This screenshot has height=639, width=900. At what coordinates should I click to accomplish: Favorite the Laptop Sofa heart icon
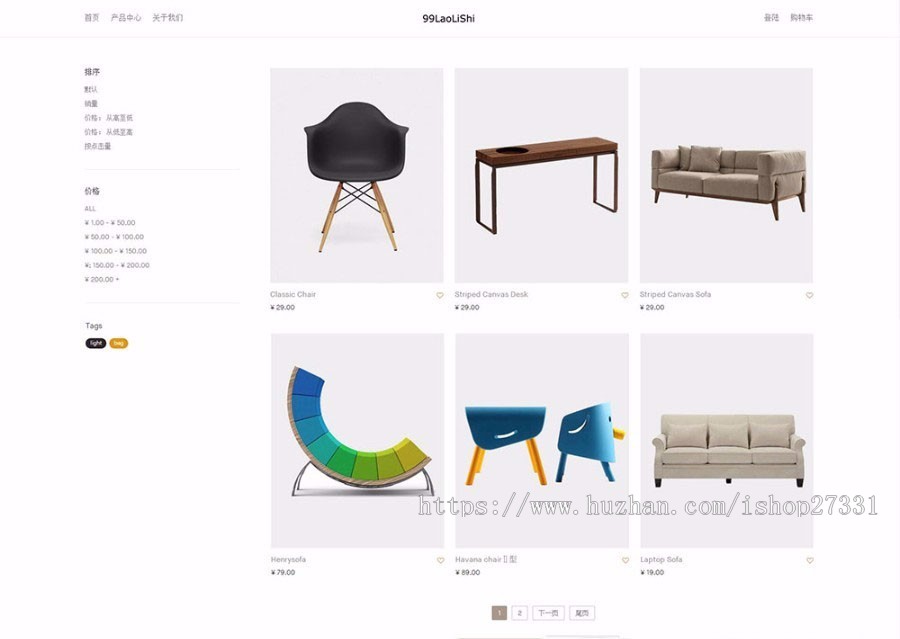[x=810, y=560]
